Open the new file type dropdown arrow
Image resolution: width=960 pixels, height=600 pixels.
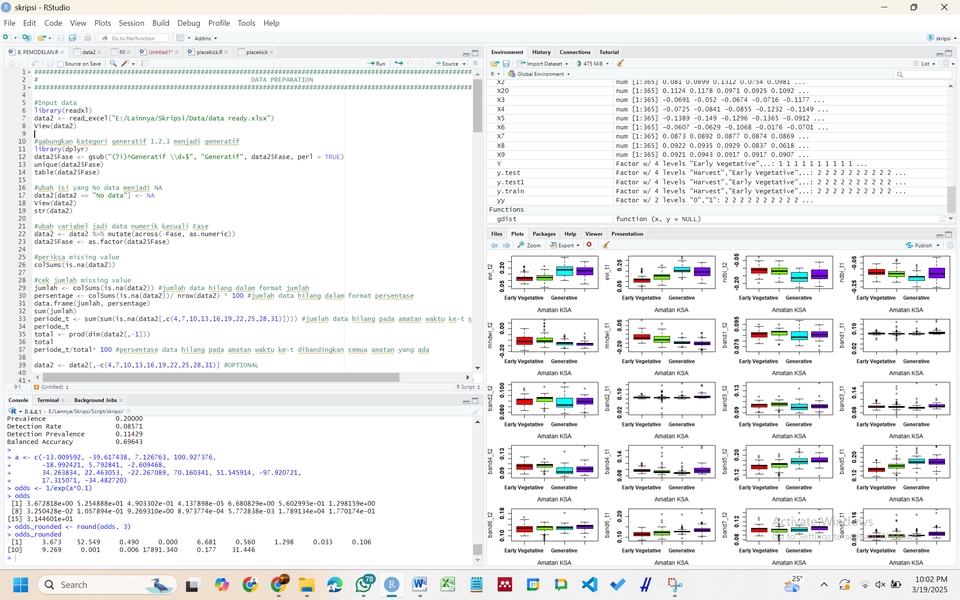(14, 38)
